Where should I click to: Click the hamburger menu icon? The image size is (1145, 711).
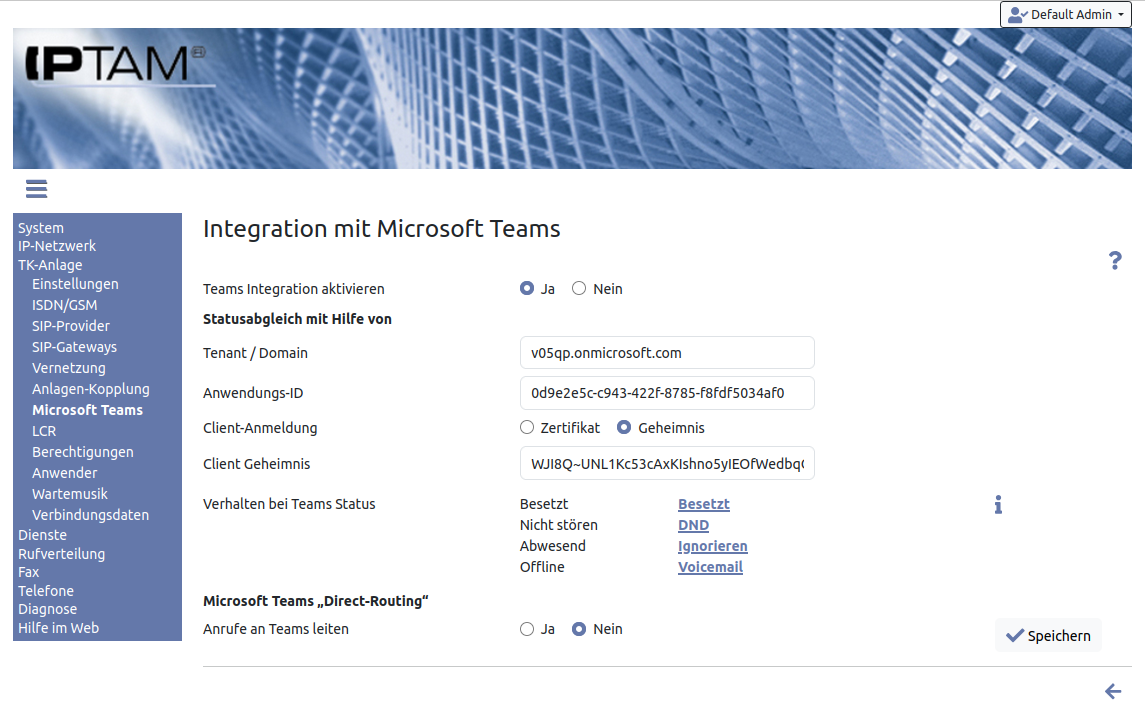click(37, 189)
